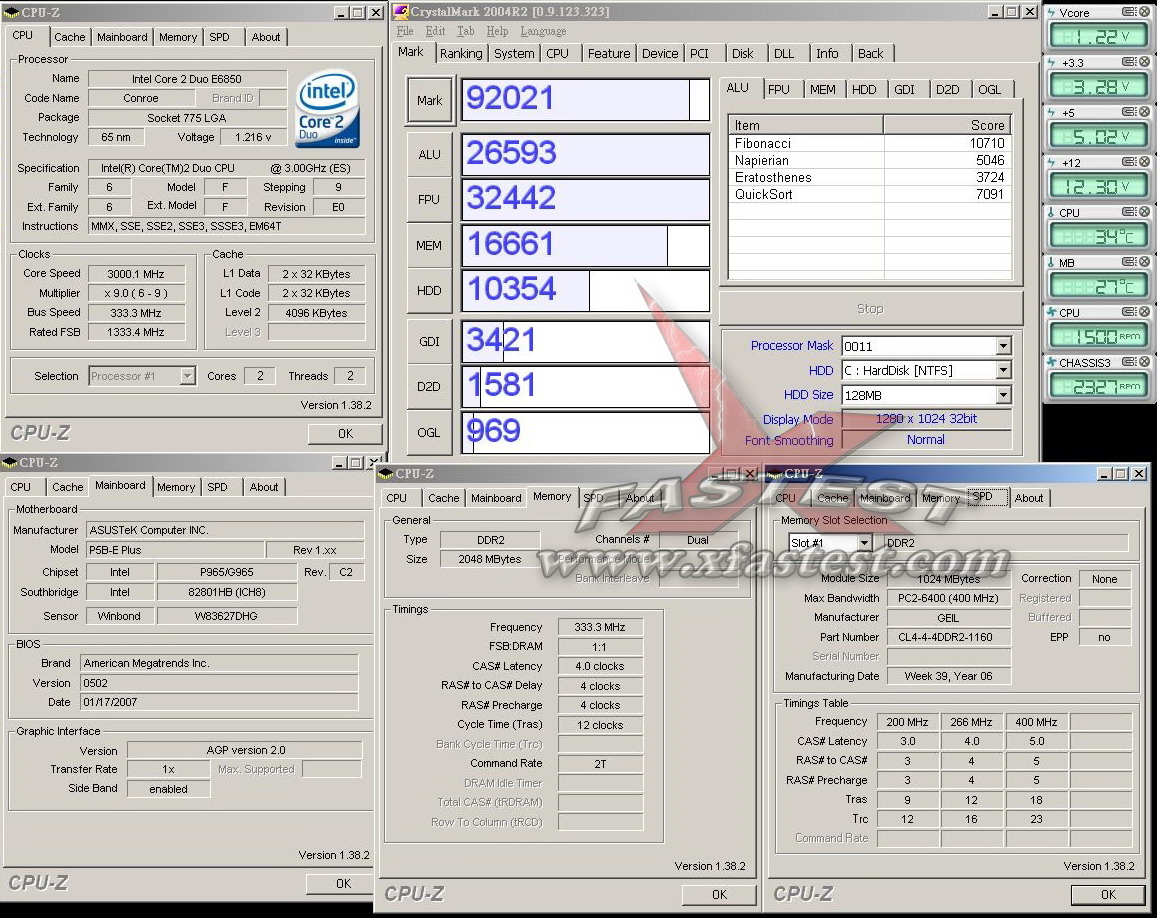Open the Edit menu in CrystalMark
This screenshot has height=918, width=1157.
tap(435, 31)
